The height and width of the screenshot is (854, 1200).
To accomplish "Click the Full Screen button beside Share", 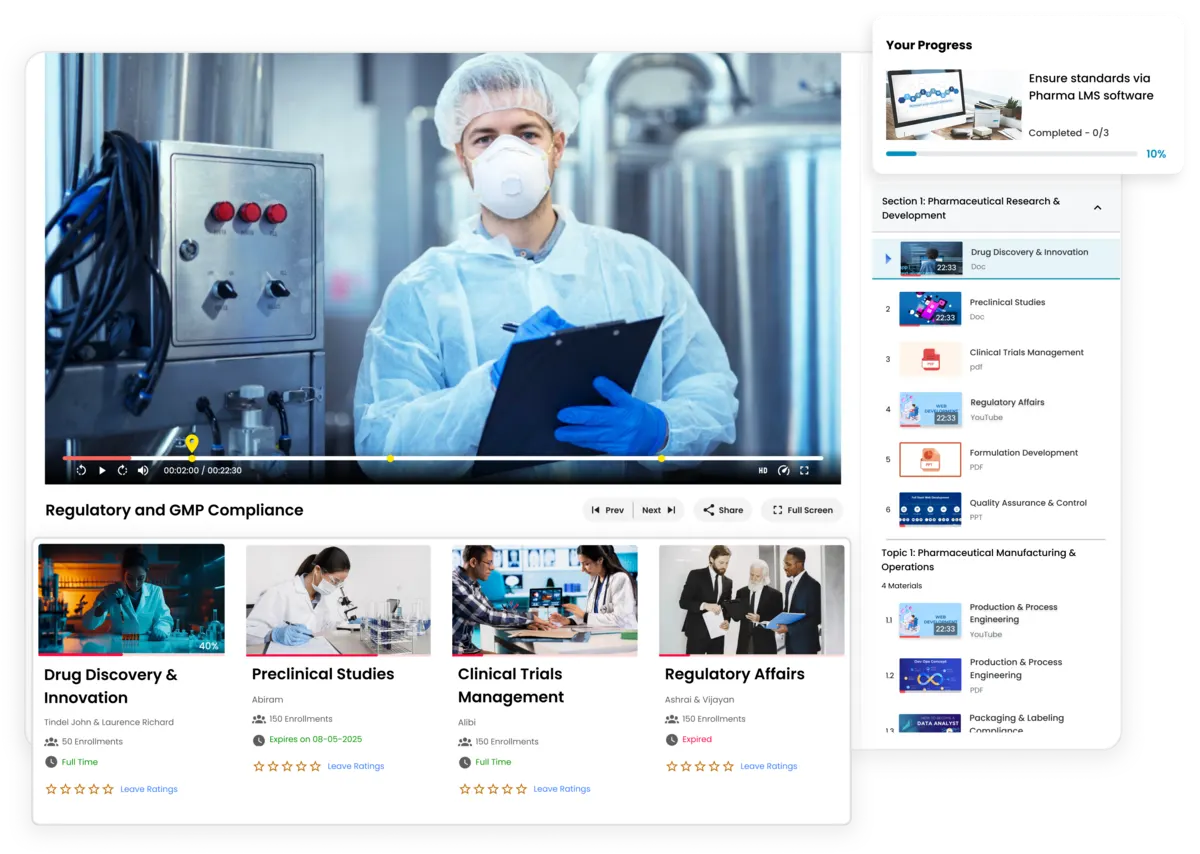I will click(x=801, y=510).
